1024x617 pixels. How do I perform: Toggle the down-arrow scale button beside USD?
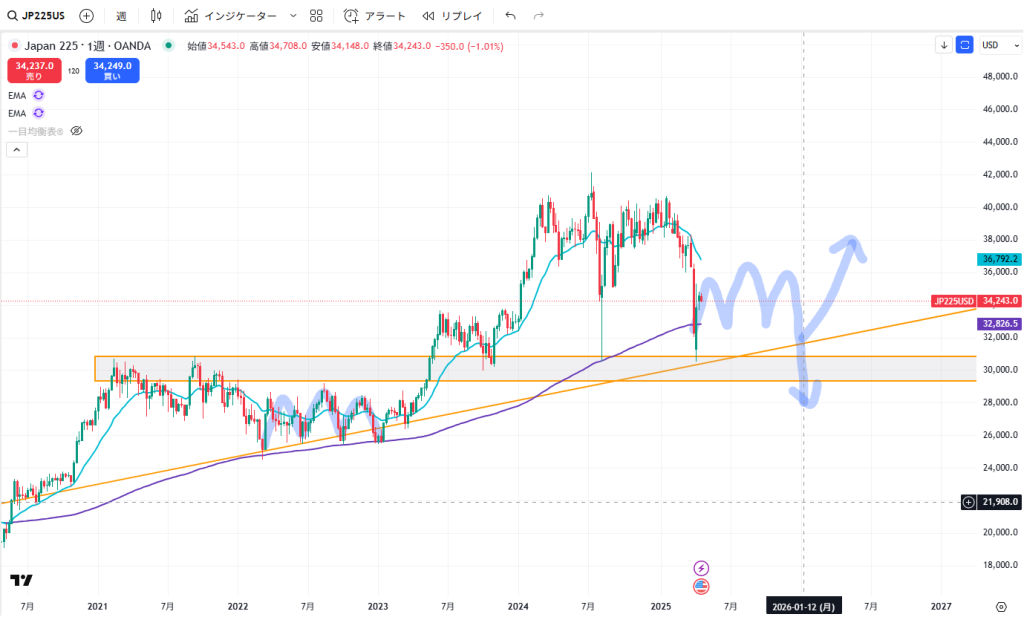[944, 45]
